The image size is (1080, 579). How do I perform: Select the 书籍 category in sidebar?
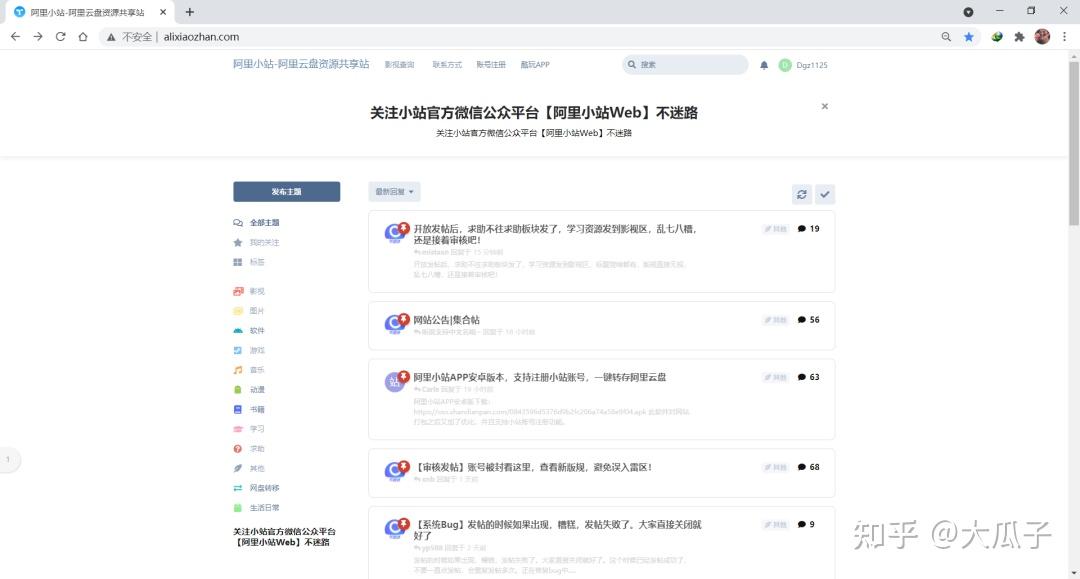(x=249, y=409)
